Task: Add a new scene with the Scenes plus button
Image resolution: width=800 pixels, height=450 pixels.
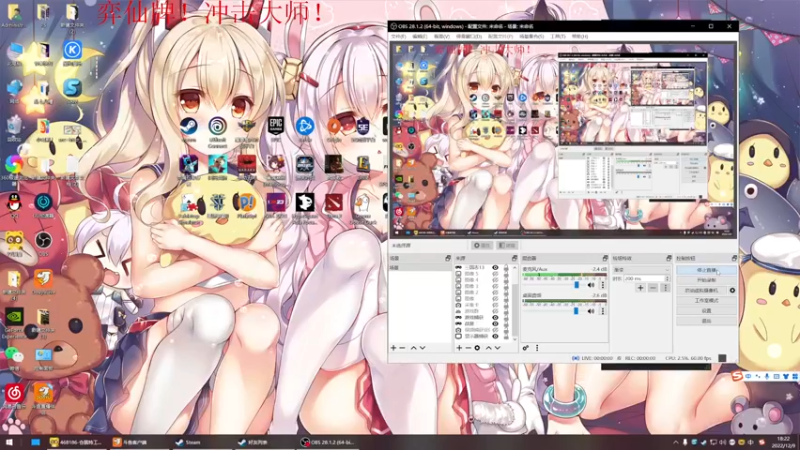Action: click(x=393, y=348)
